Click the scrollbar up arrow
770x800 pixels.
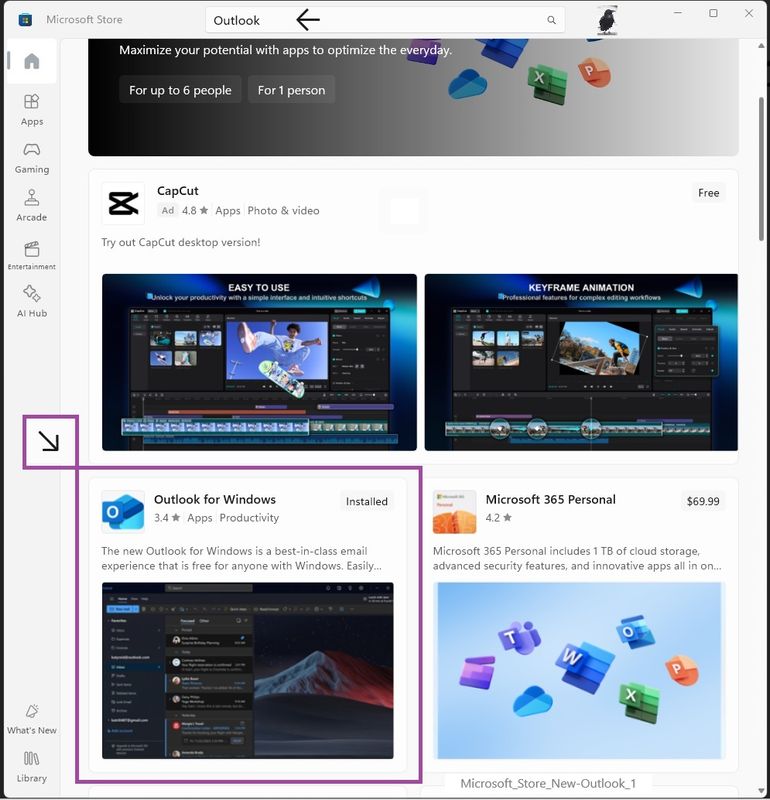tap(761, 46)
